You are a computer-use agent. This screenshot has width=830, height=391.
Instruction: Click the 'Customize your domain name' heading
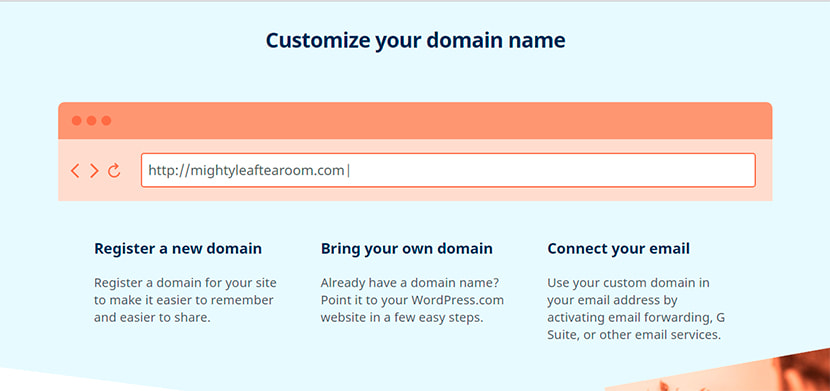pyautogui.click(x=416, y=41)
